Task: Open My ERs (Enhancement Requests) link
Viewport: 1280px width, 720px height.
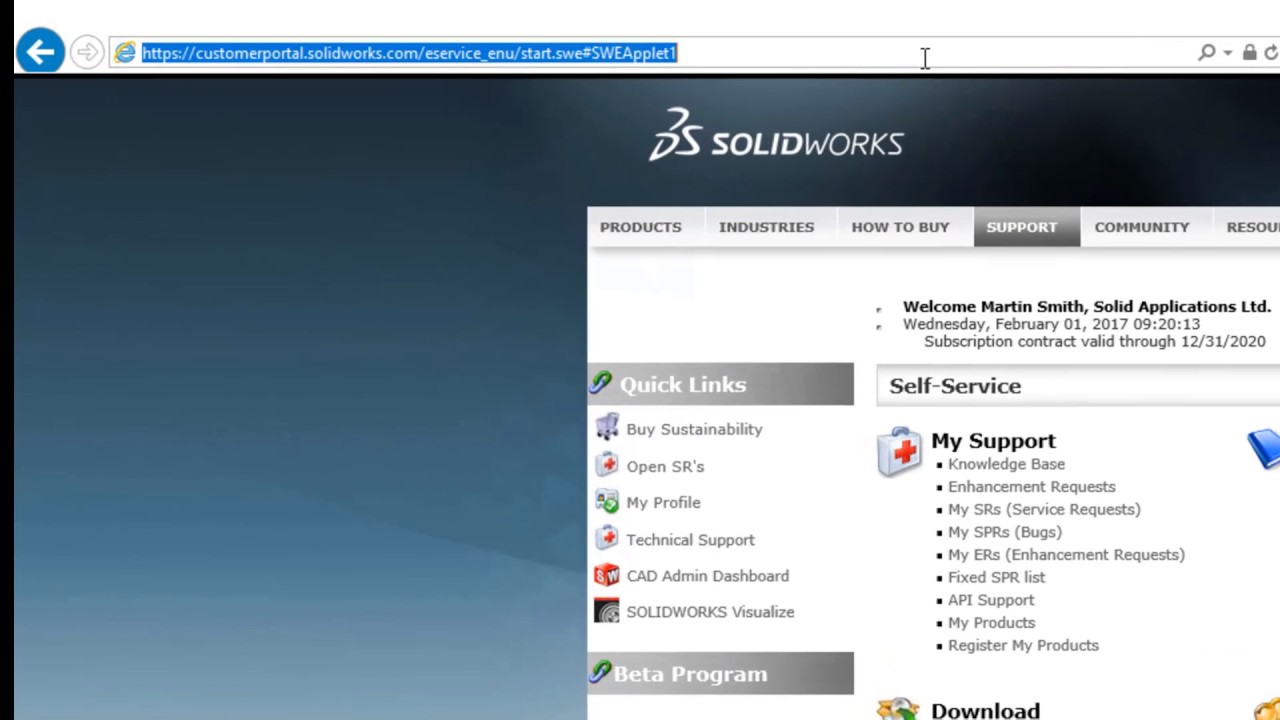Action: click(1066, 555)
